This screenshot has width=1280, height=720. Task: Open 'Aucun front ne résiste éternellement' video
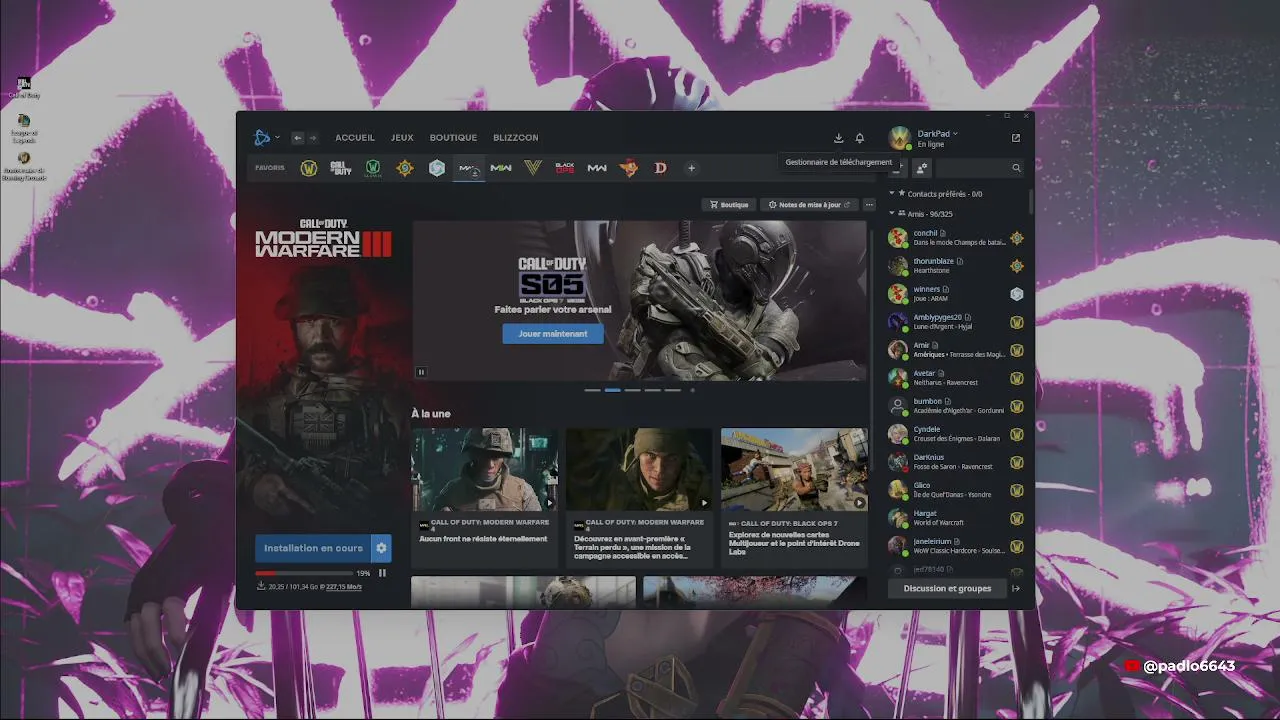click(485, 497)
